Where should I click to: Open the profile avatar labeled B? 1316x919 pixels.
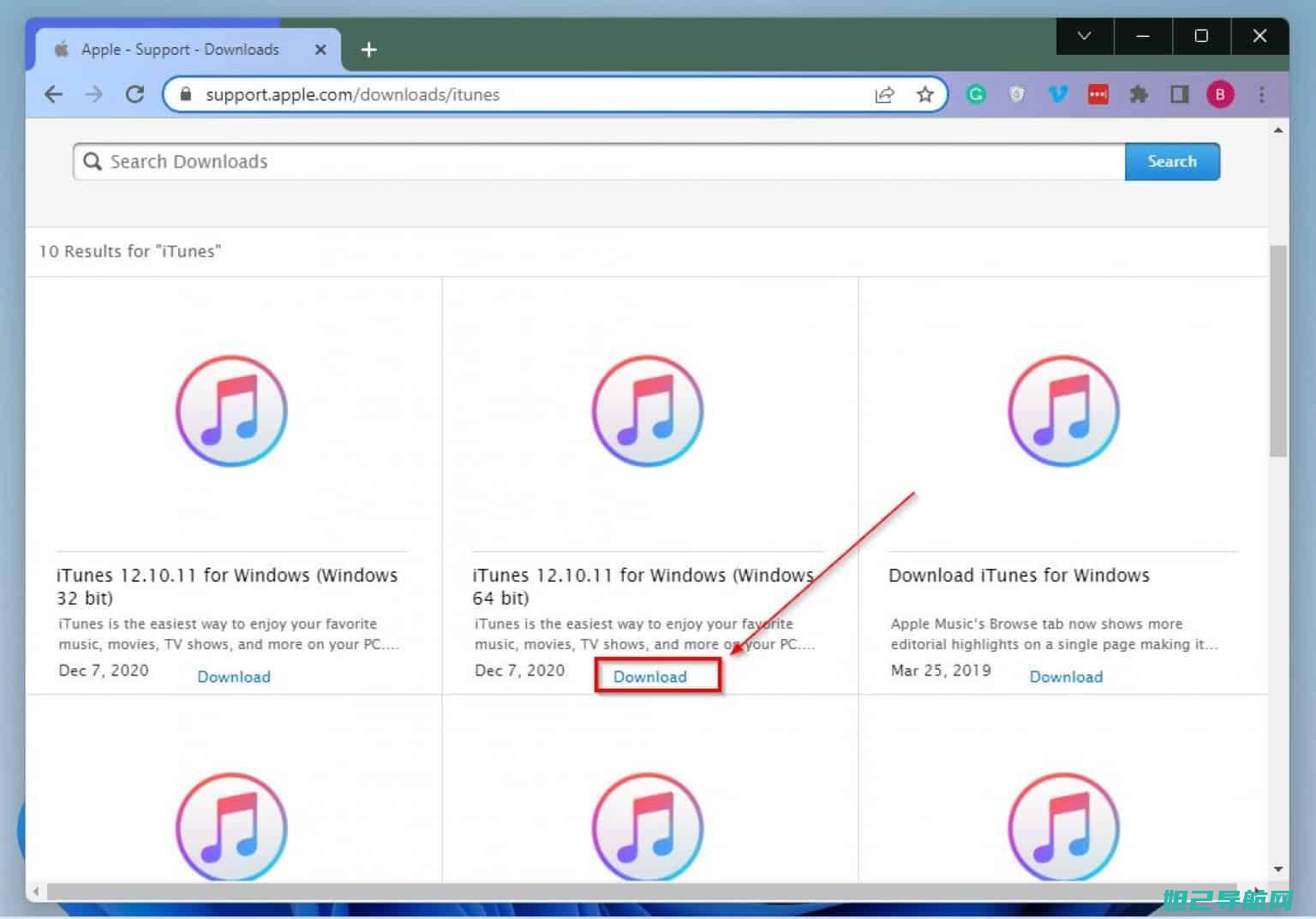[1220, 94]
